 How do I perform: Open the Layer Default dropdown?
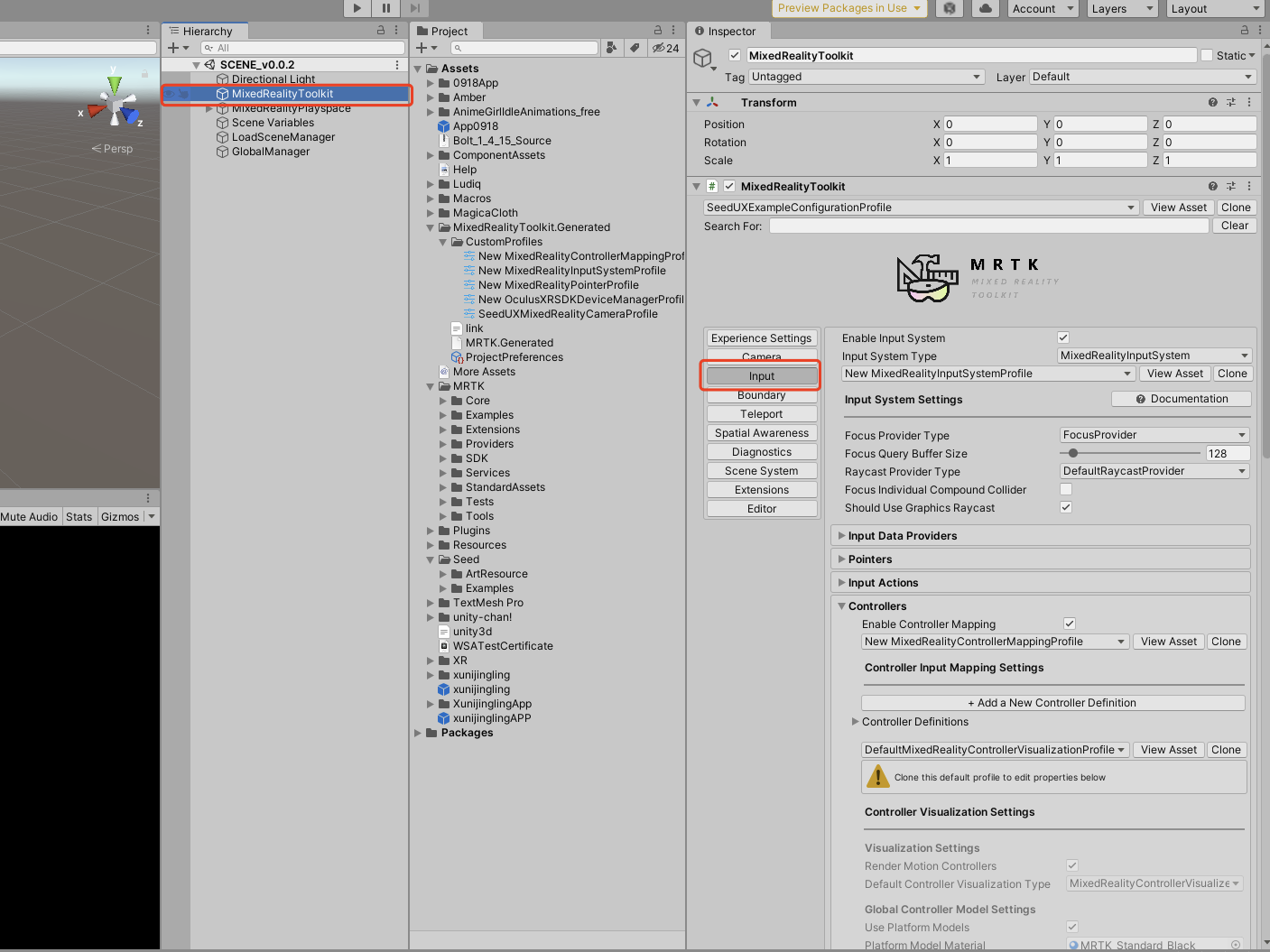(1141, 77)
